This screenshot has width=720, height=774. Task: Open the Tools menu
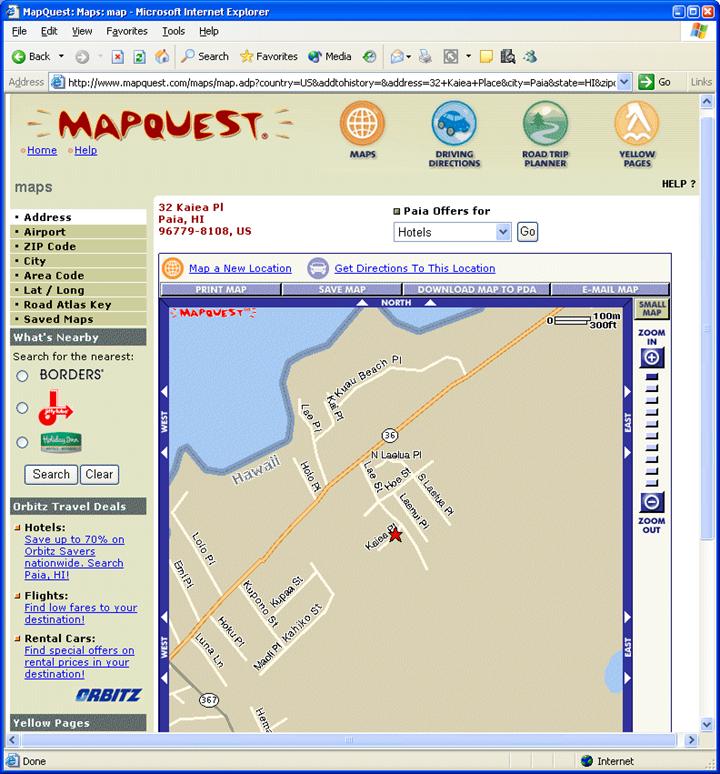(x=174, y=31)
